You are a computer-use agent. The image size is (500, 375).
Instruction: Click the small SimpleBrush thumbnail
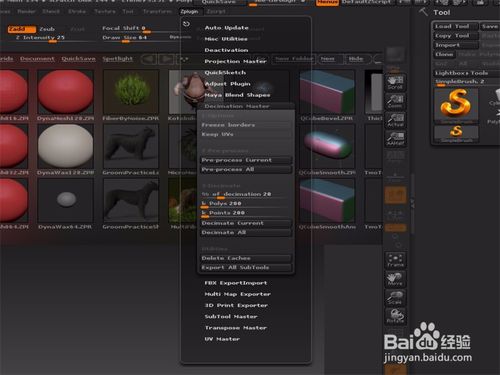[x=456, y=133]
